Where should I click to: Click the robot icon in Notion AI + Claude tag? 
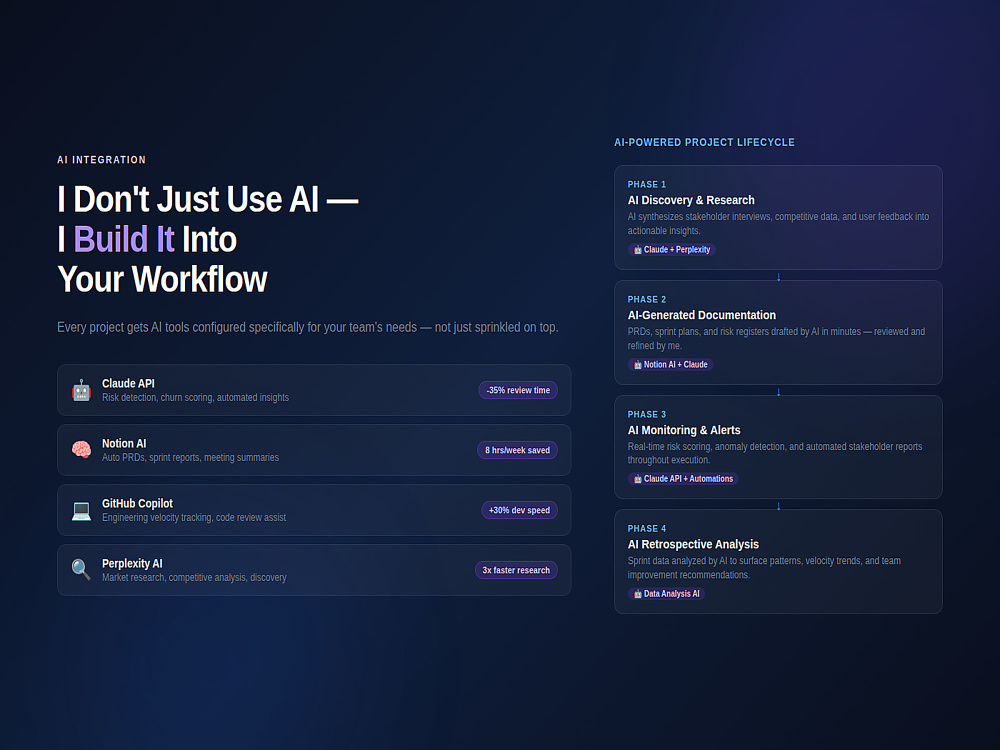637,365
